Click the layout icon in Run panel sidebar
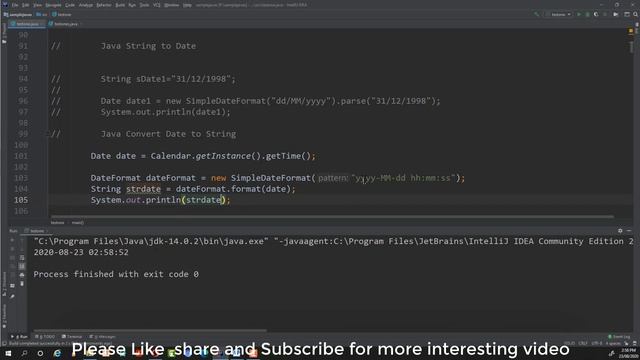Image resolution: width=640 pixels, height=360 pixels. (12, 285)
